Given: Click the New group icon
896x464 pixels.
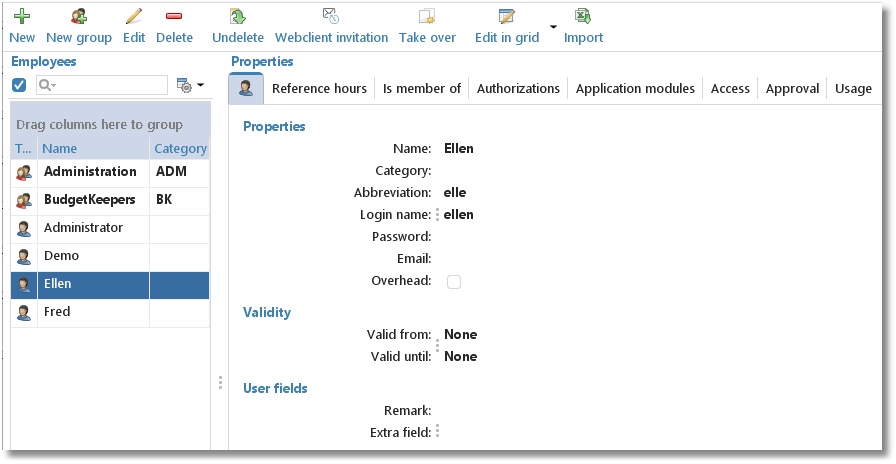Looking at the screenshot, I should click(x=79, y=16).
